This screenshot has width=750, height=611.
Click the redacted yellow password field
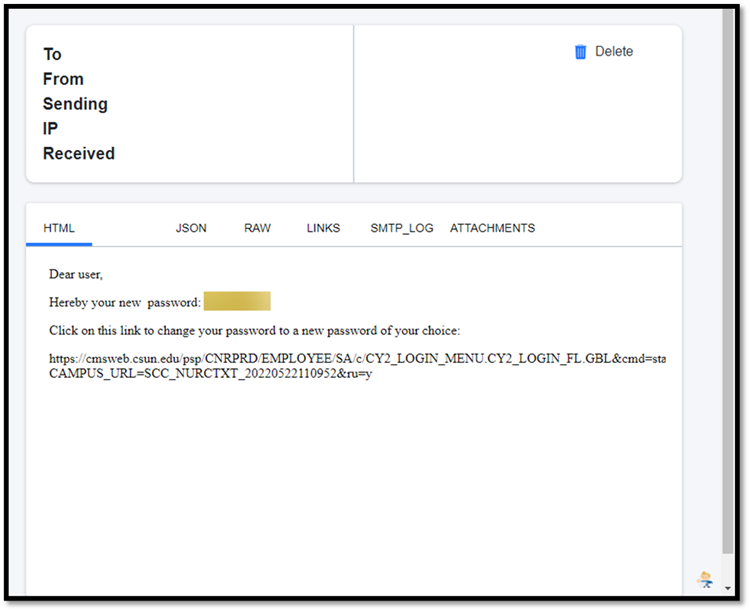click(x=237, y=302)
